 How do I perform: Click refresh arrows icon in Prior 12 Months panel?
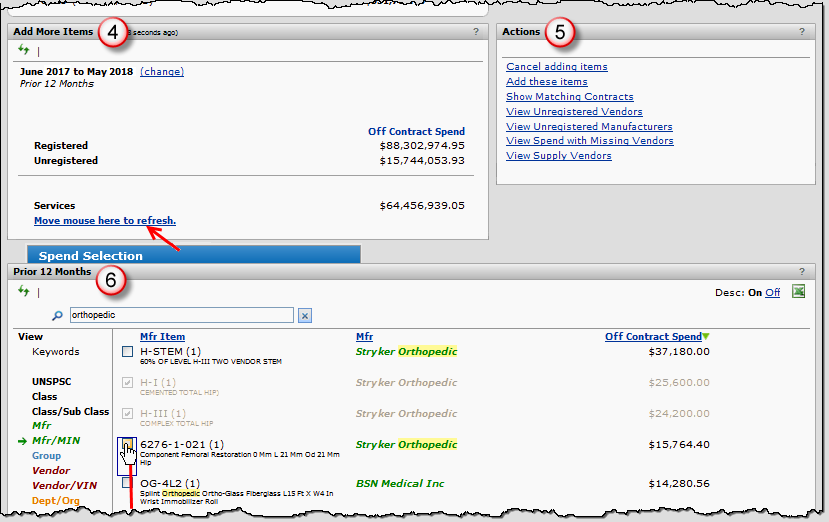coord(24,291)
